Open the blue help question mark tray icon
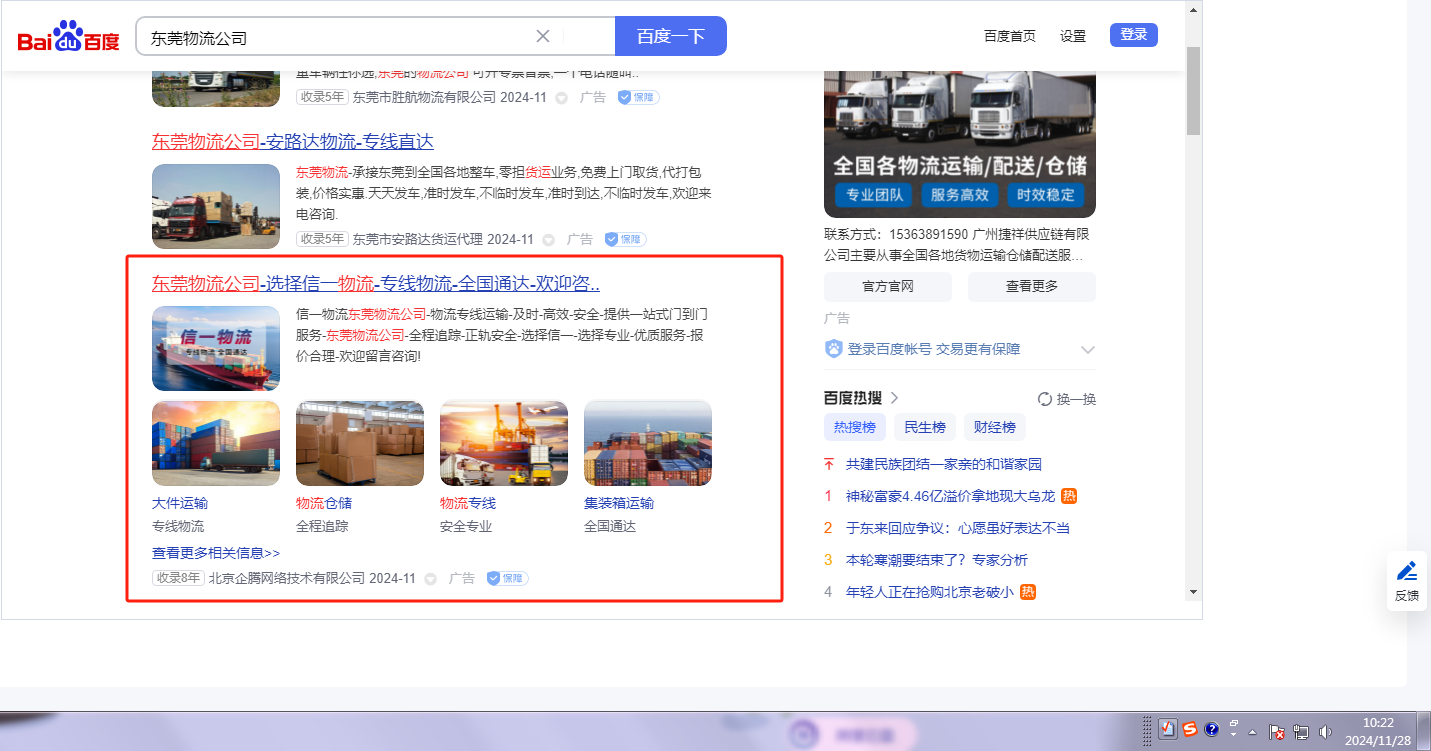Viewport: 1431px width, 751px height. point(1211,729)
